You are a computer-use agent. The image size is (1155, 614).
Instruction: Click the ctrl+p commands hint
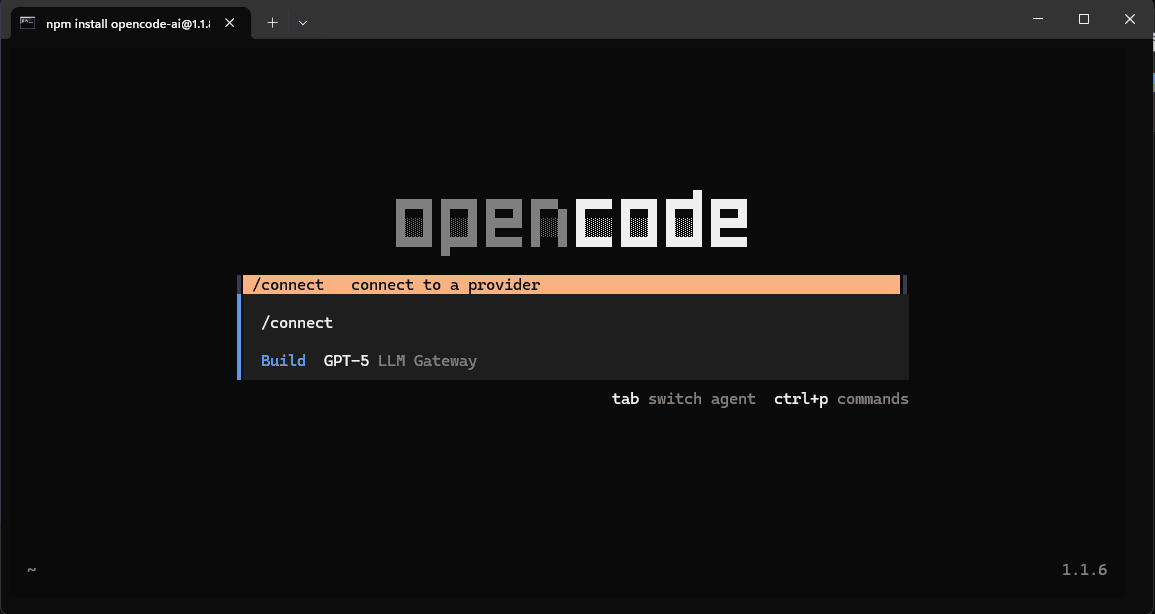click(840, 398)
